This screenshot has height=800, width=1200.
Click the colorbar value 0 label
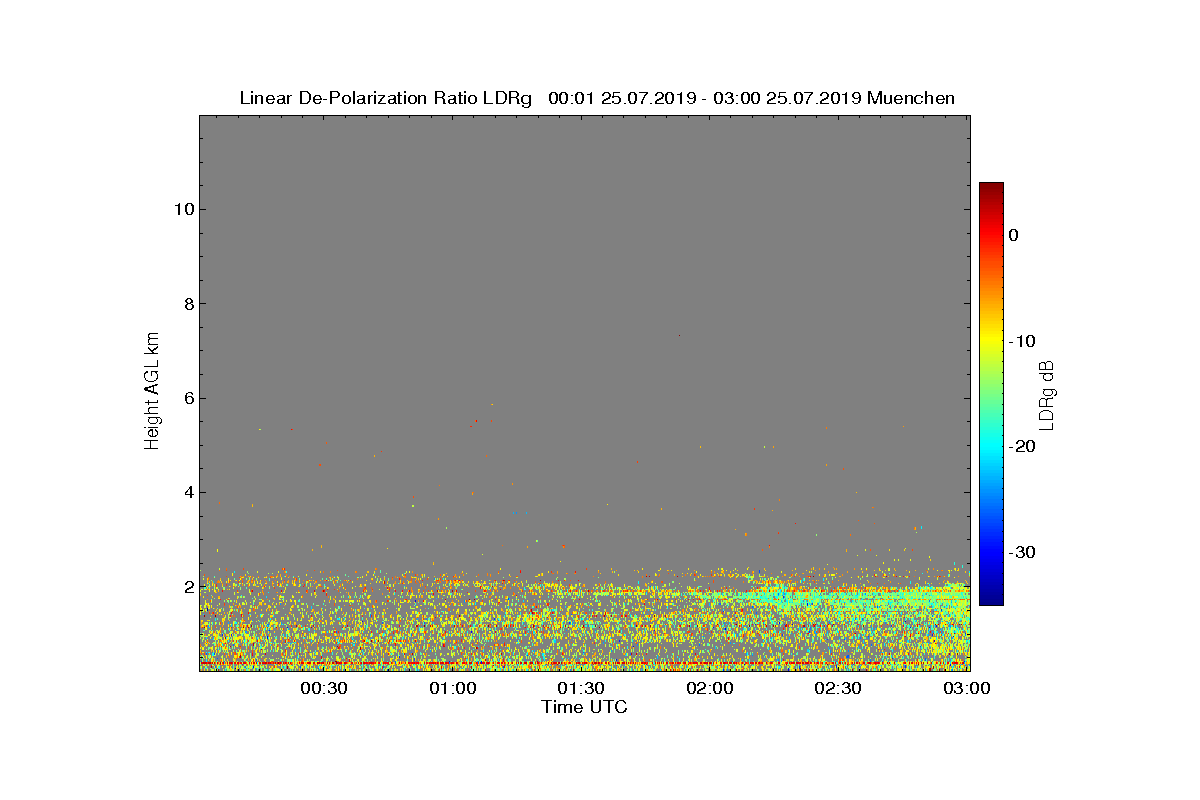click(1014, 235)
